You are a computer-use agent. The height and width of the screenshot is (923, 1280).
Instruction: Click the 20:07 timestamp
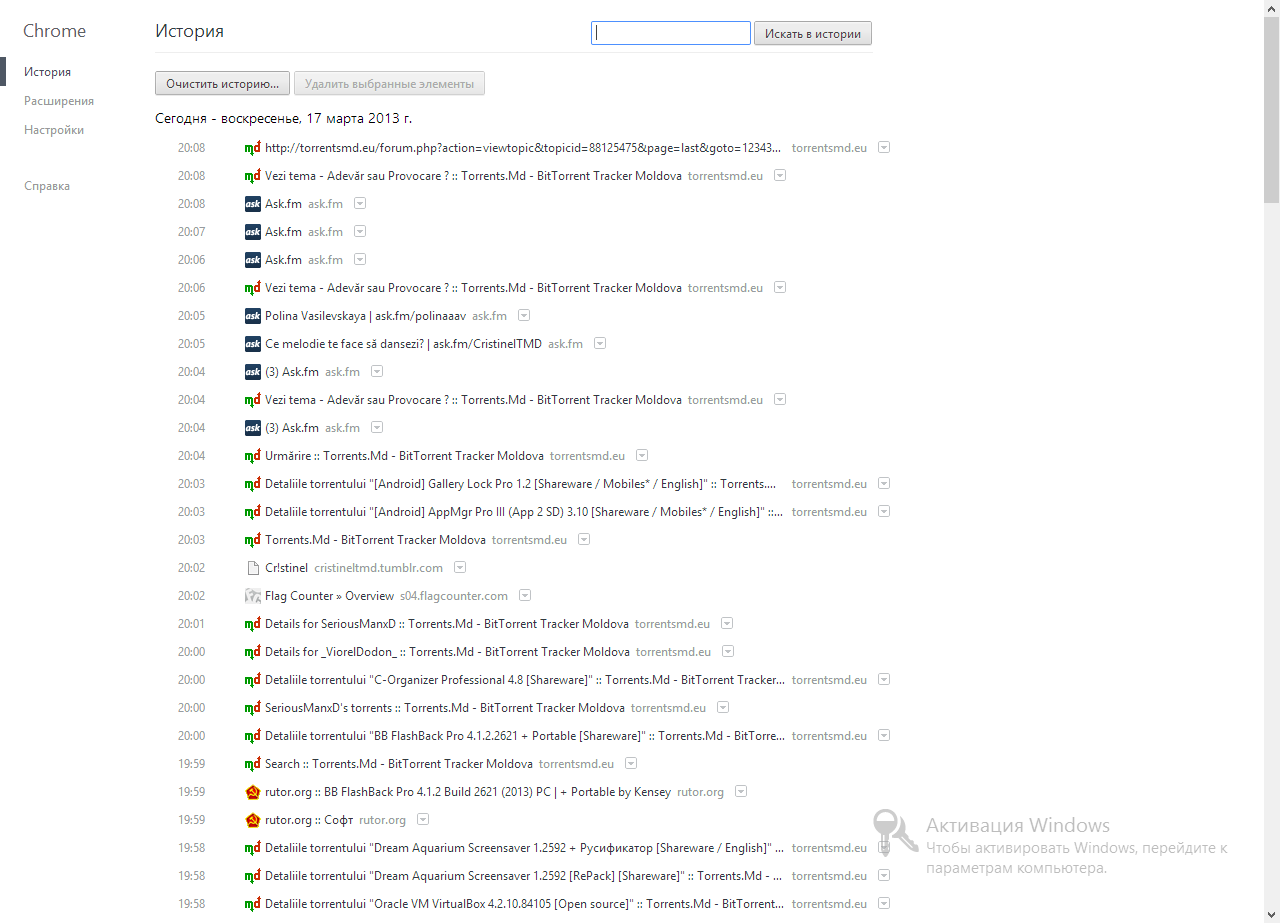pyautogui.click(x=191, y=232)
